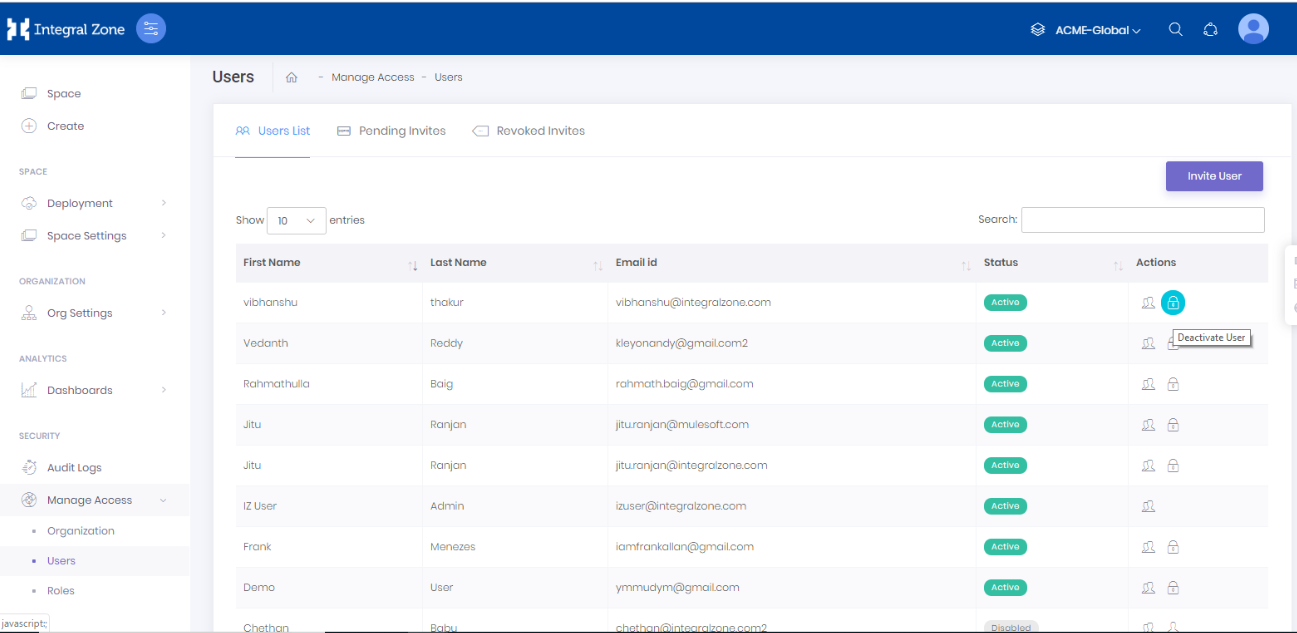Viewport: 1297px width, 633px height.
Task: Sort table by Email id column
Action: 792,263
